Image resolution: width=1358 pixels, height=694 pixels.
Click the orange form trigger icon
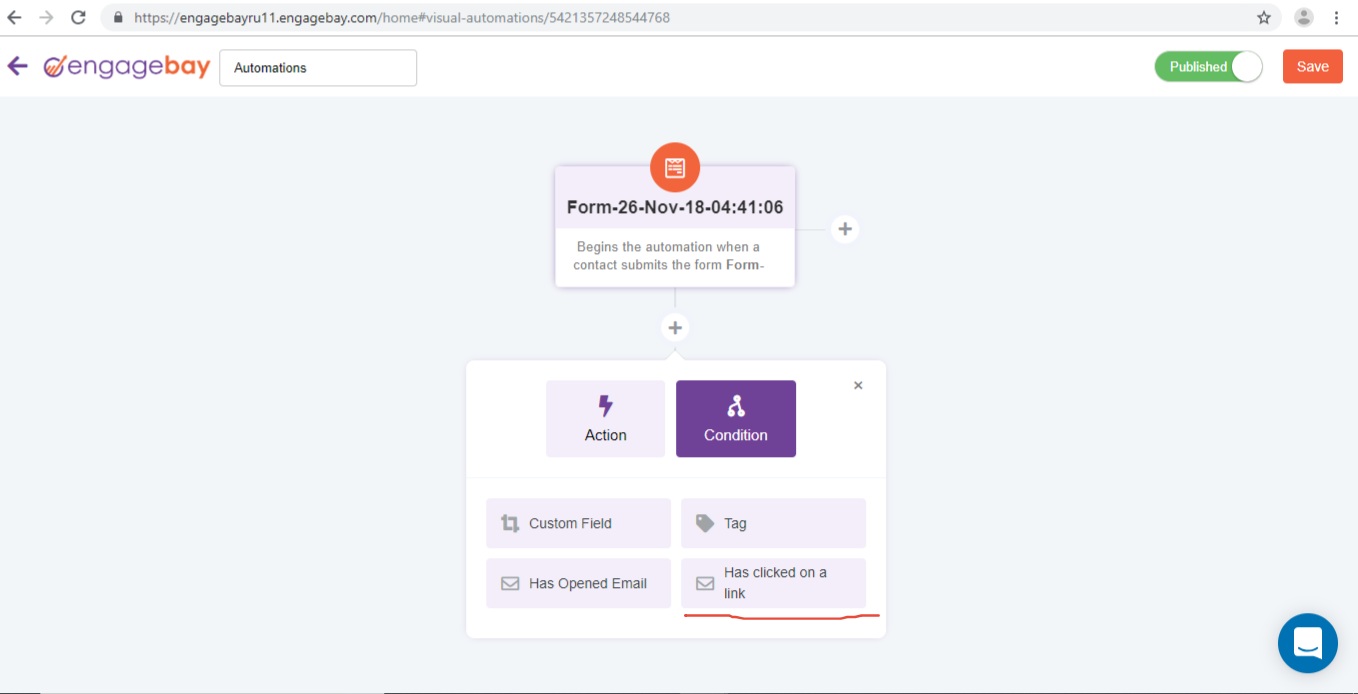pyautogui.click(x=675, y=167)
